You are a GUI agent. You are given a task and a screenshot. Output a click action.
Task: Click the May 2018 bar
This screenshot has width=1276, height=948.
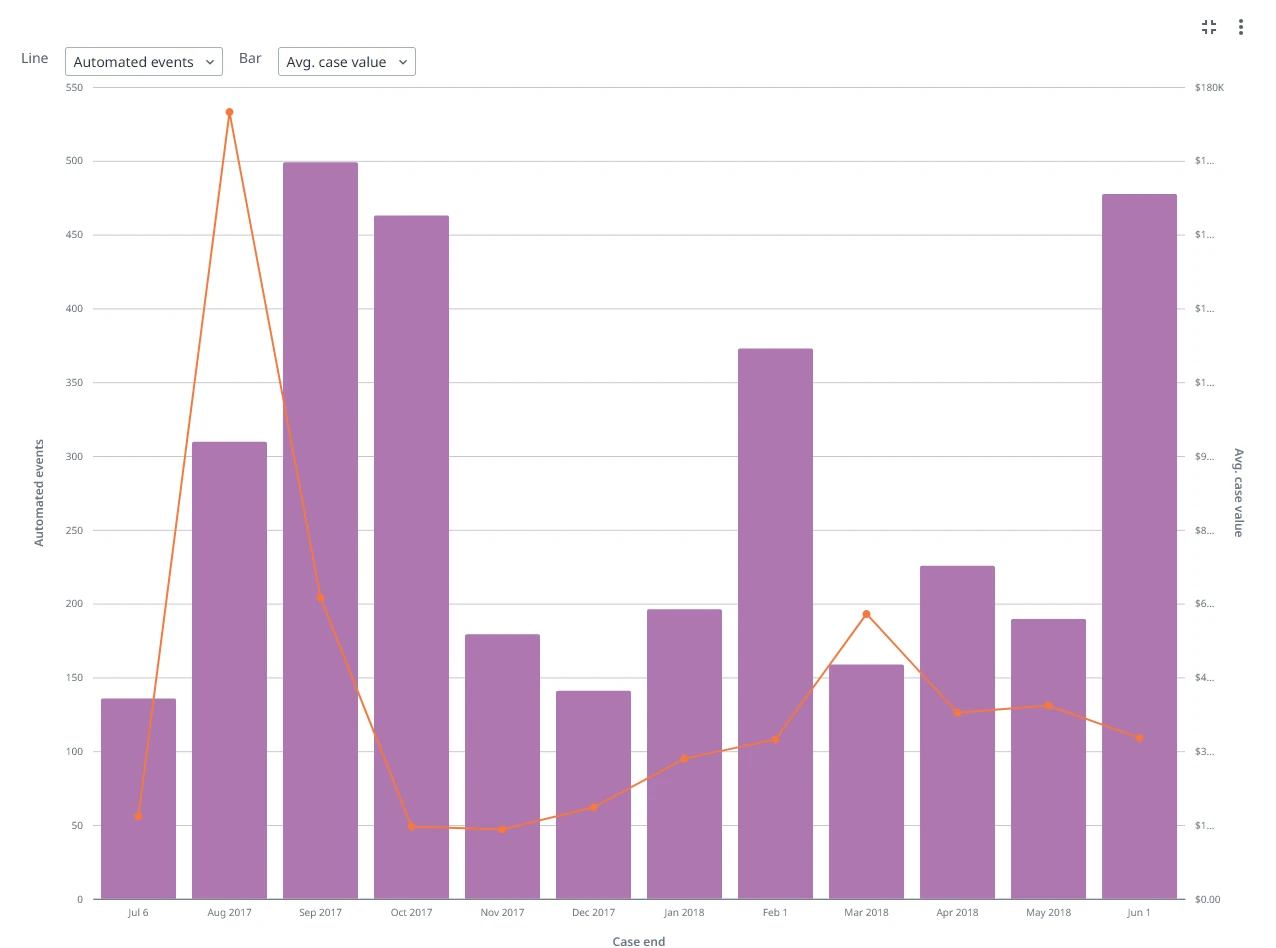click(x=1048, y=759)
